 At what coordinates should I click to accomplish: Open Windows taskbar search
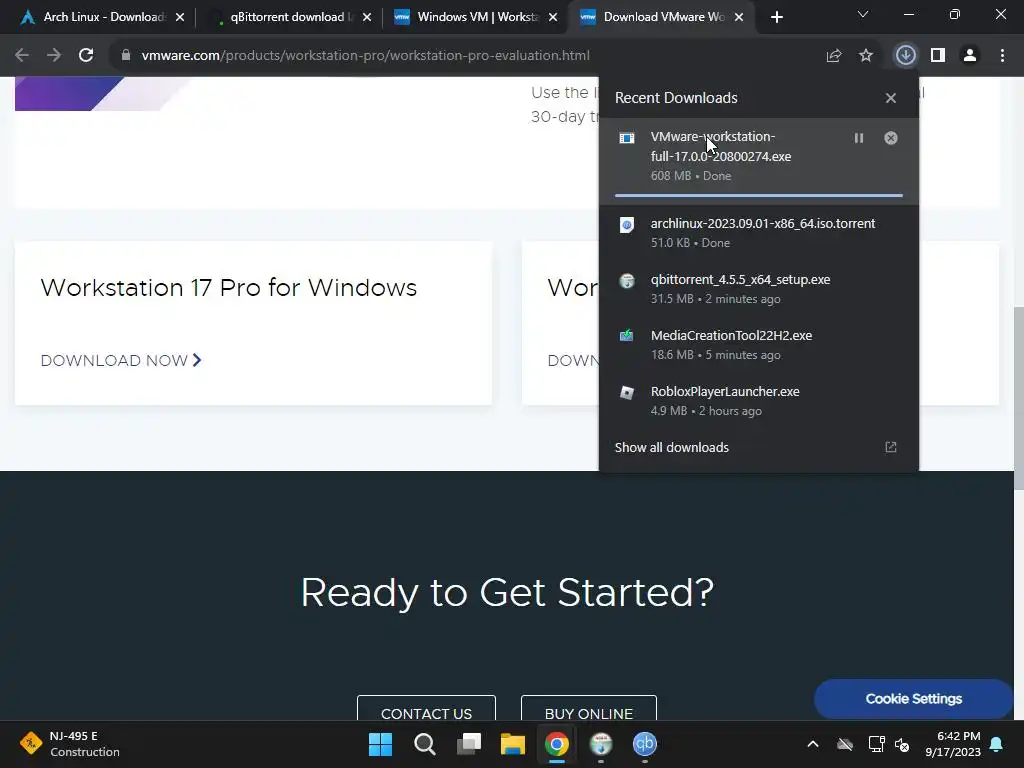pyautogui.click(x=424, y=744)
